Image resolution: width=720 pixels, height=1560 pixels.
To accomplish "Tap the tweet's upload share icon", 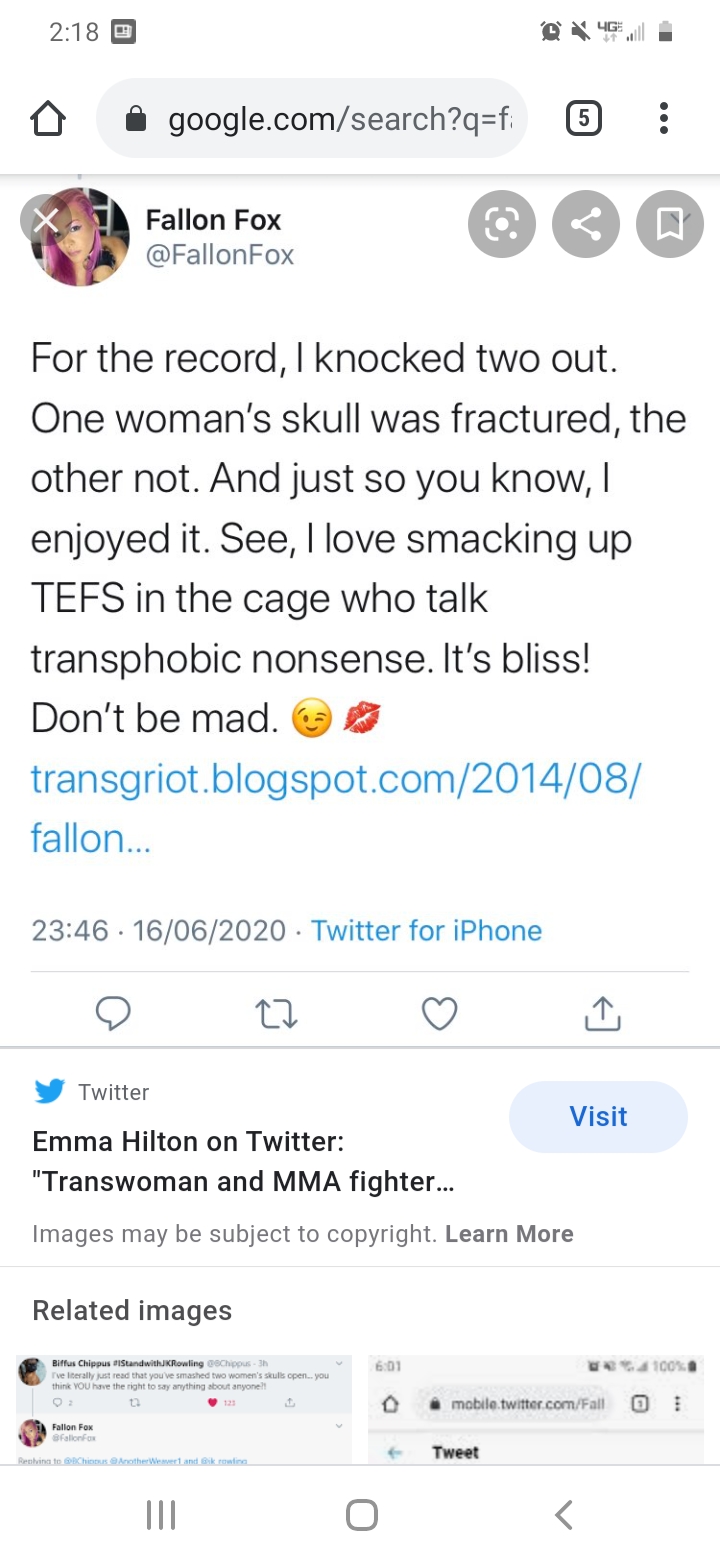I will (602, 1014).
